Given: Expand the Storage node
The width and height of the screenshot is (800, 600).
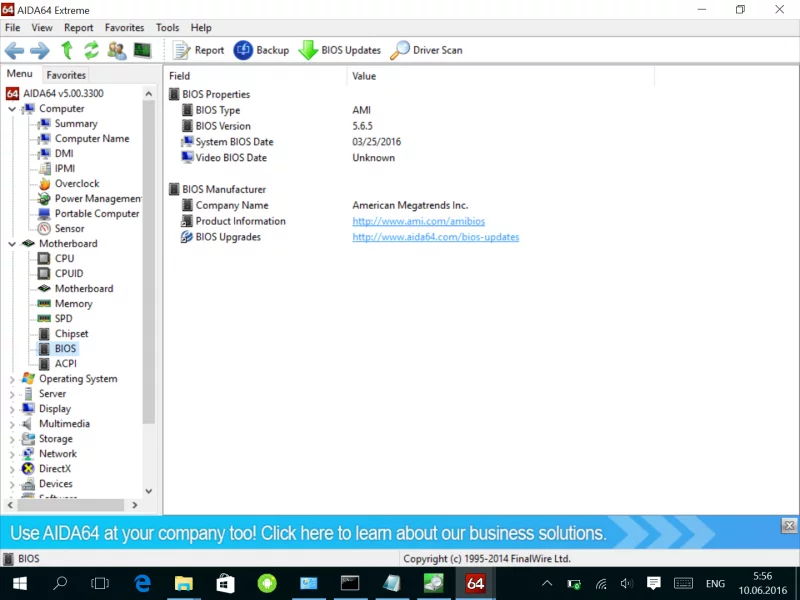Looking at the screenshot, I should (12, 439).
